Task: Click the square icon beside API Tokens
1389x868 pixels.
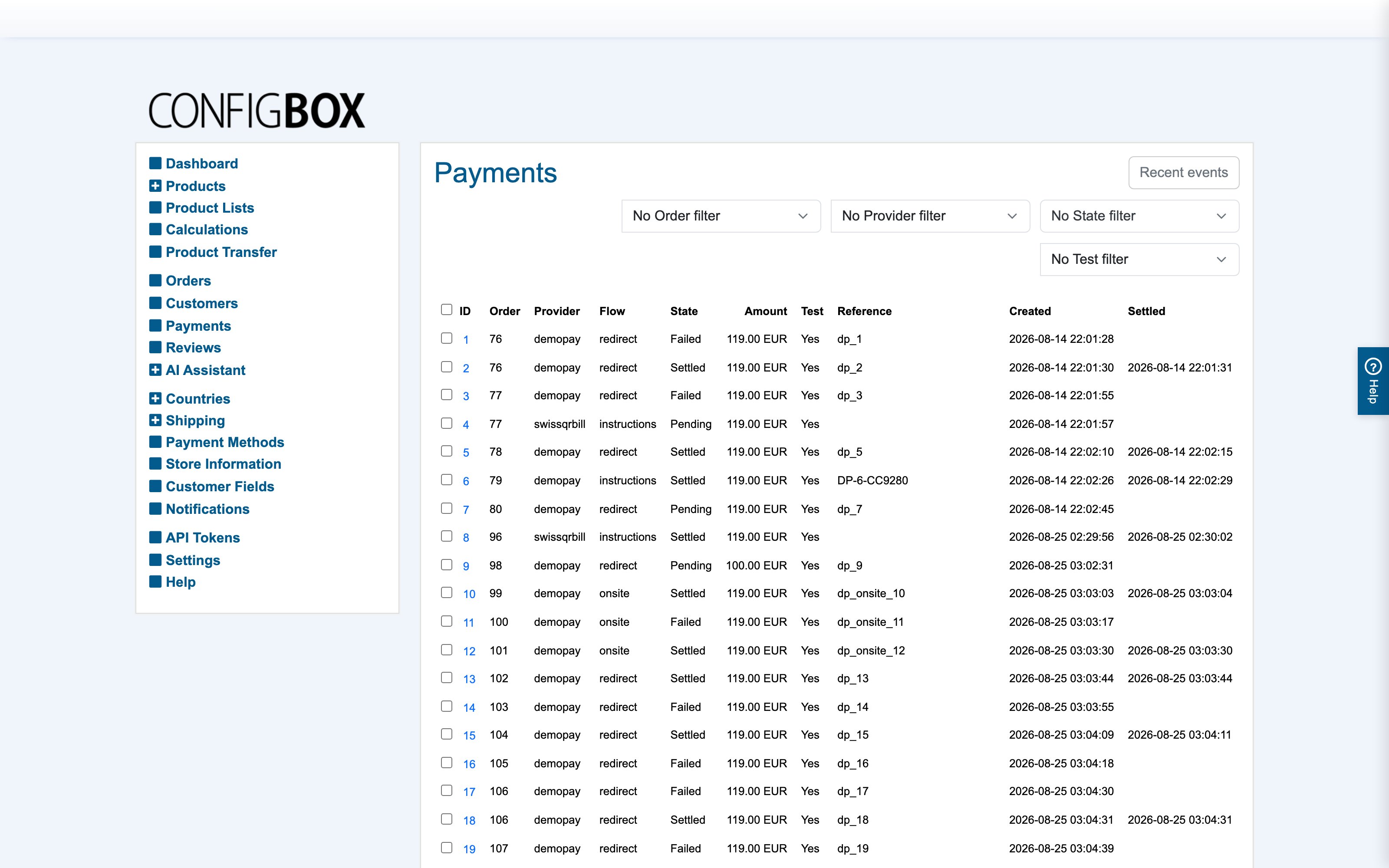Action: [155, 537]
